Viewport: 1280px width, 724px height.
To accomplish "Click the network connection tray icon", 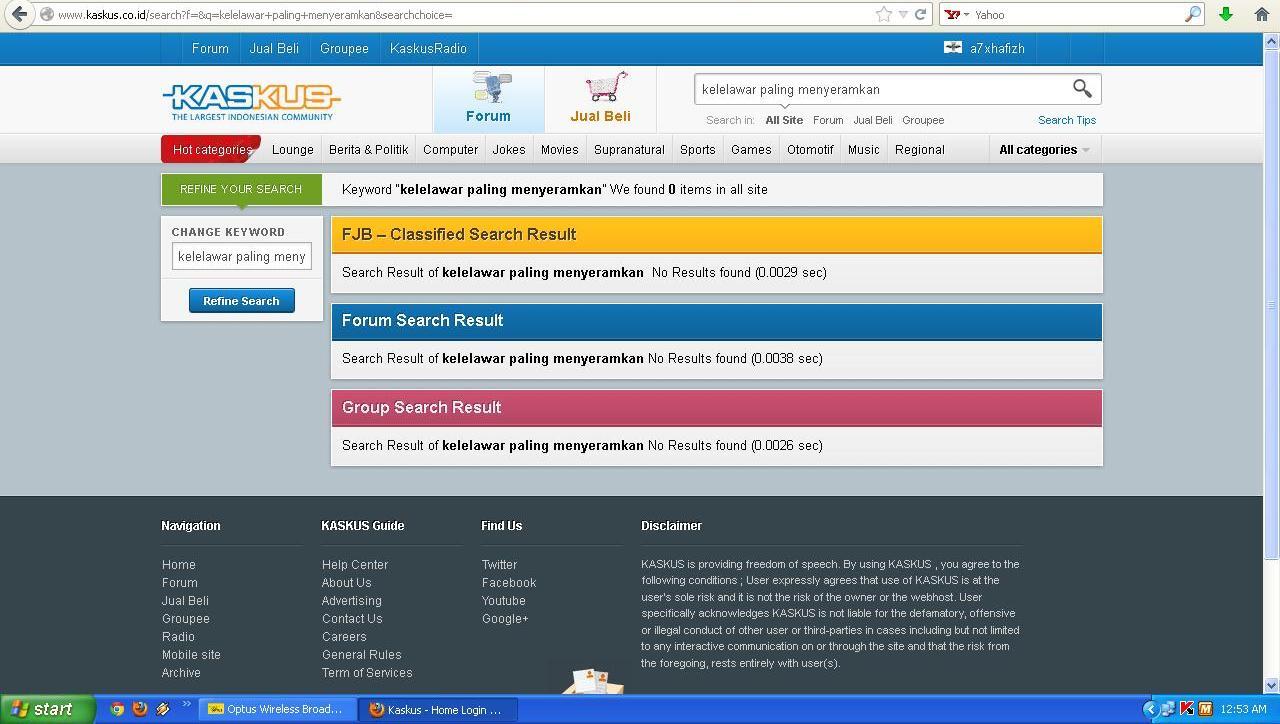I will coord(1168,709).
